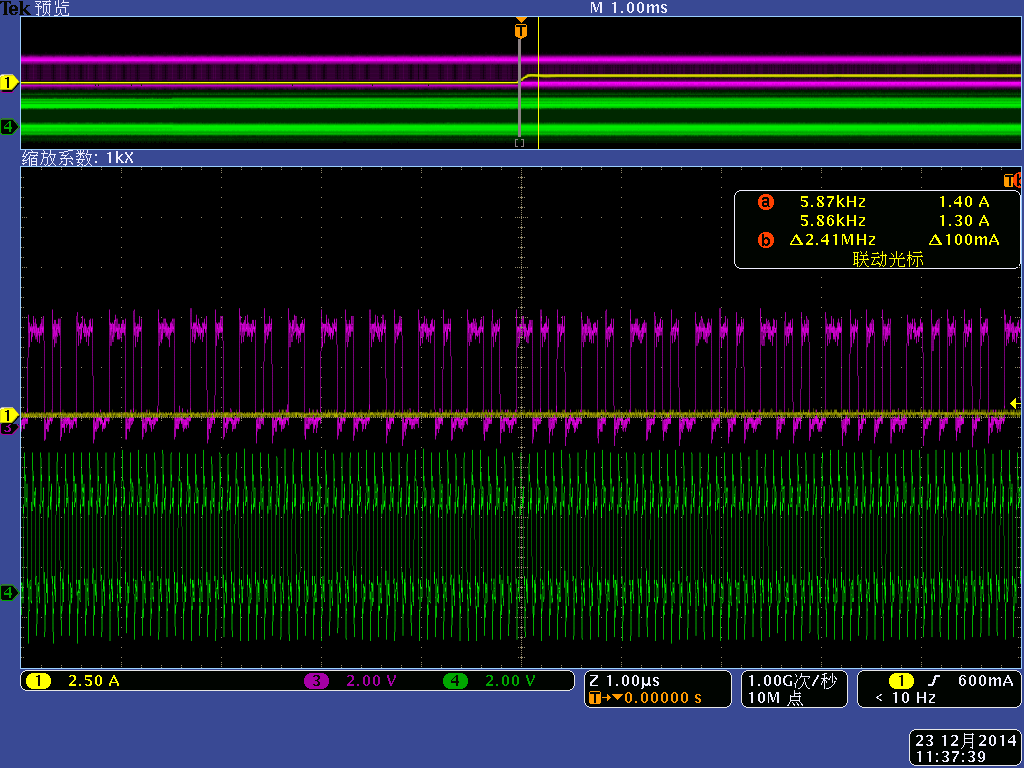Select the channel 3 magenta badge
Viewport: 1024px width, 768px height.
click(316, 681)
